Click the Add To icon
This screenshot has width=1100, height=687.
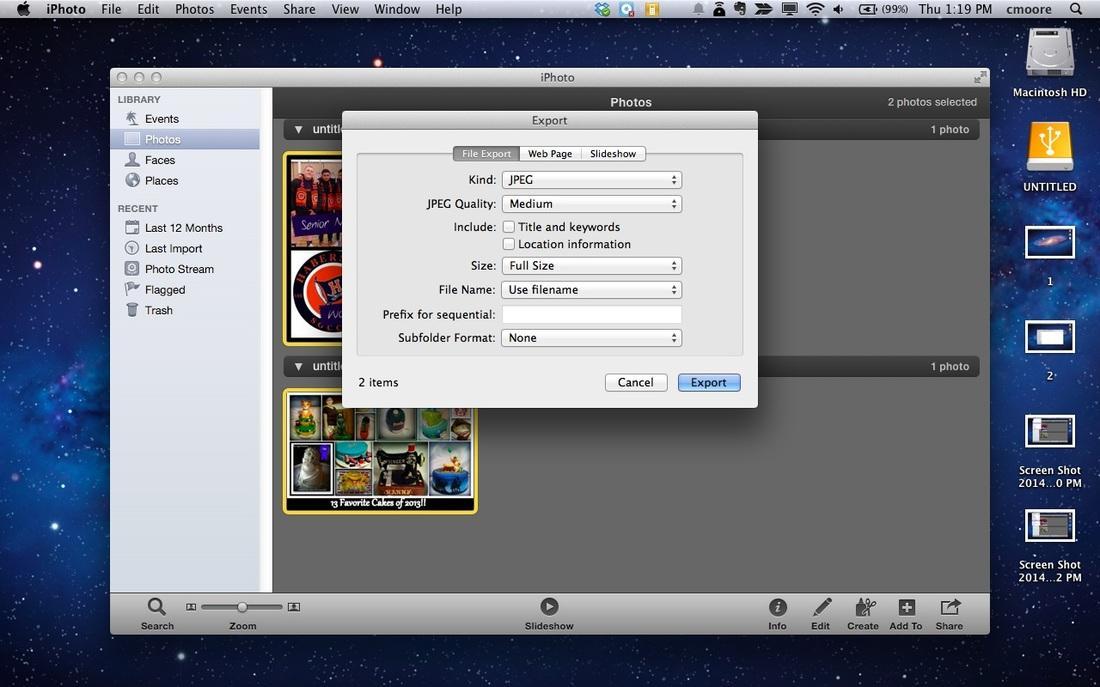point(906,607)
